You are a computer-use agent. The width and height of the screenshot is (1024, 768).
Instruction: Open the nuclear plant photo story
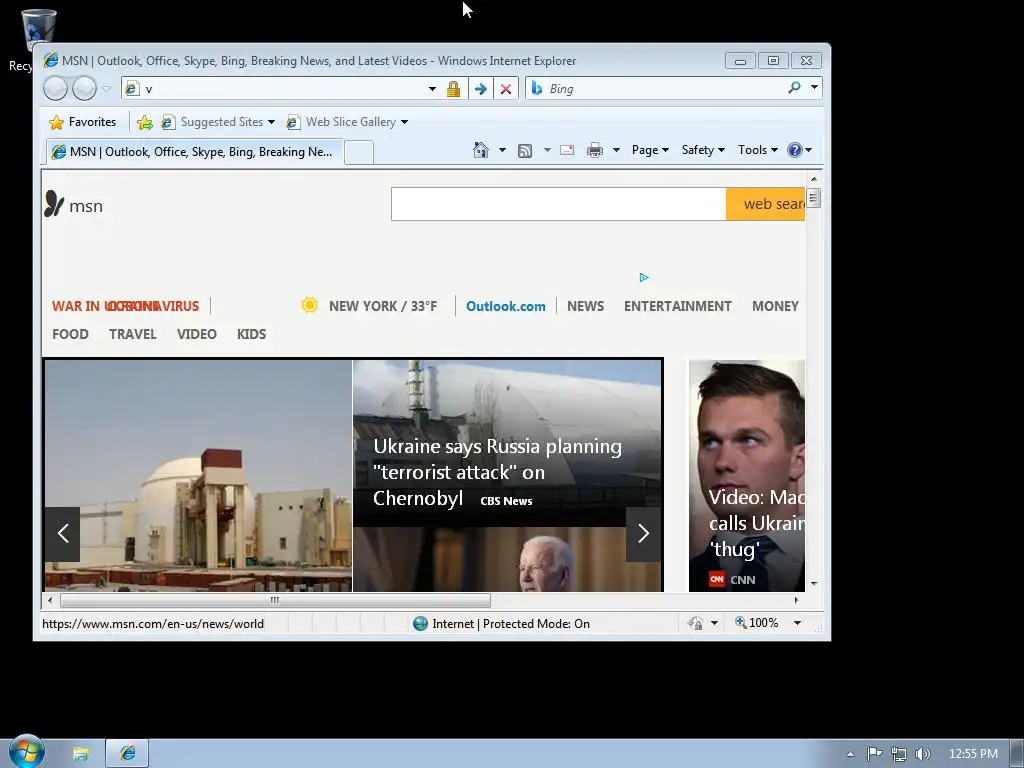click(x=199, y=475)
